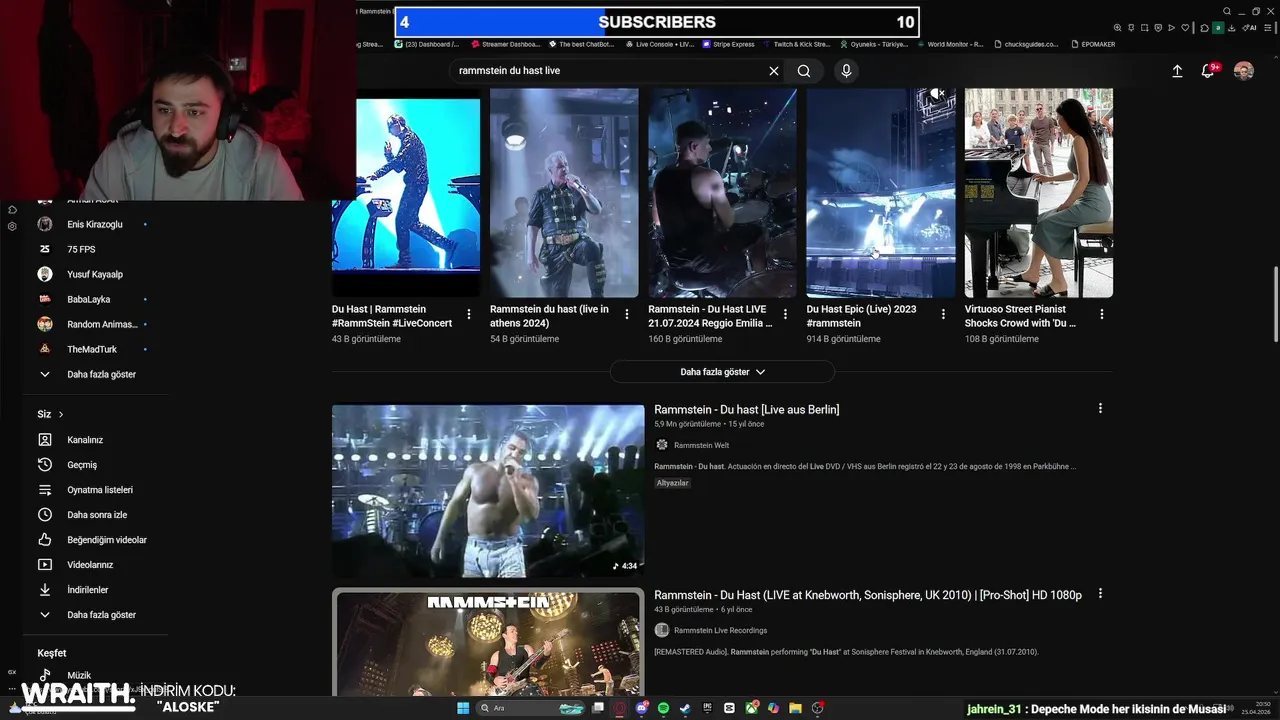The width and height of the screenshot is (1280, 720).
Task: Open 'Twitch & Kick Stre...' bookmark
Action: click(x=796, y=44)
